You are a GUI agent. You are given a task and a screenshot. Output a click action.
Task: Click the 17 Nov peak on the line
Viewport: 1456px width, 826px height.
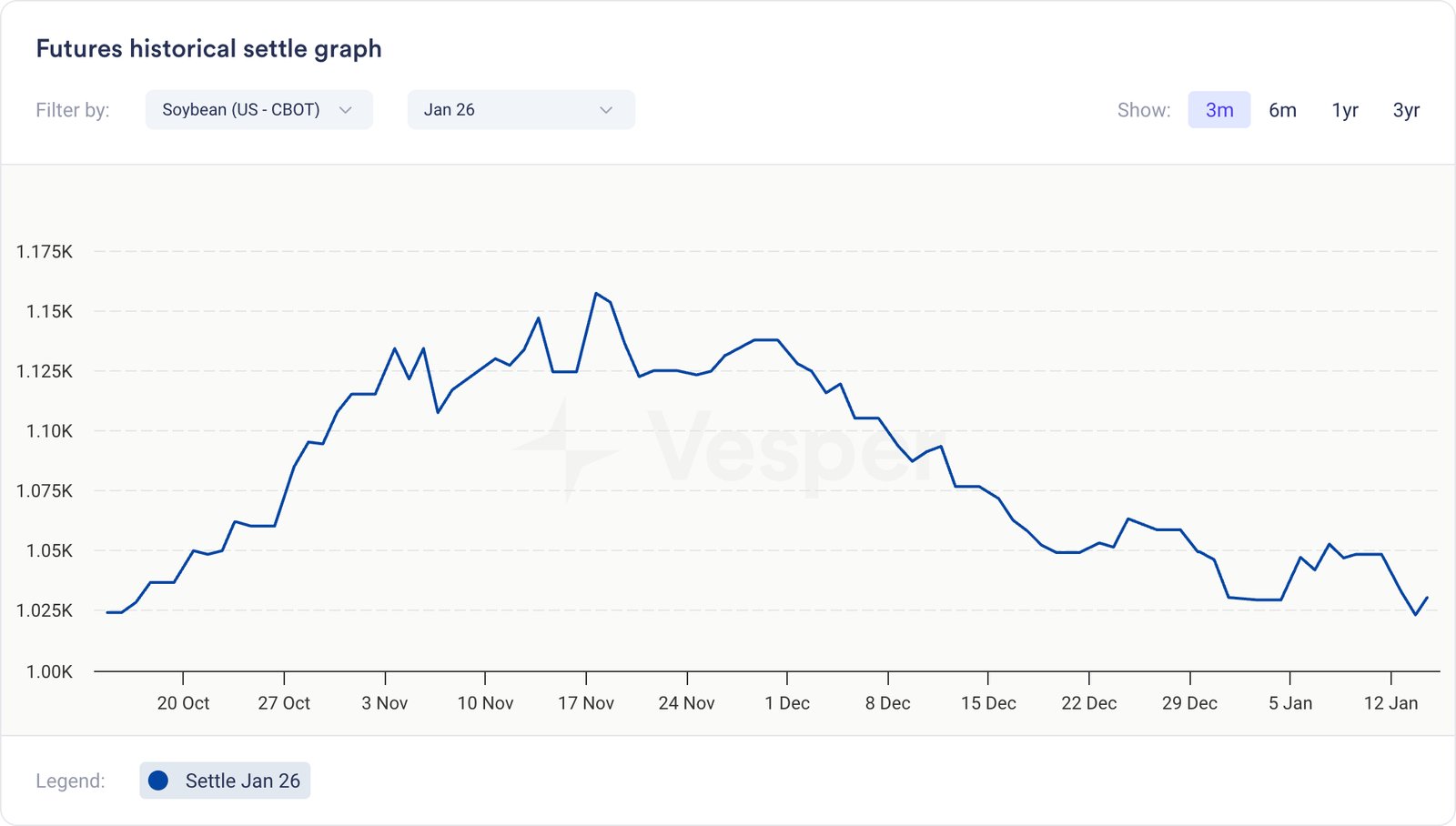pyautogui.click(x=596, y=294)
